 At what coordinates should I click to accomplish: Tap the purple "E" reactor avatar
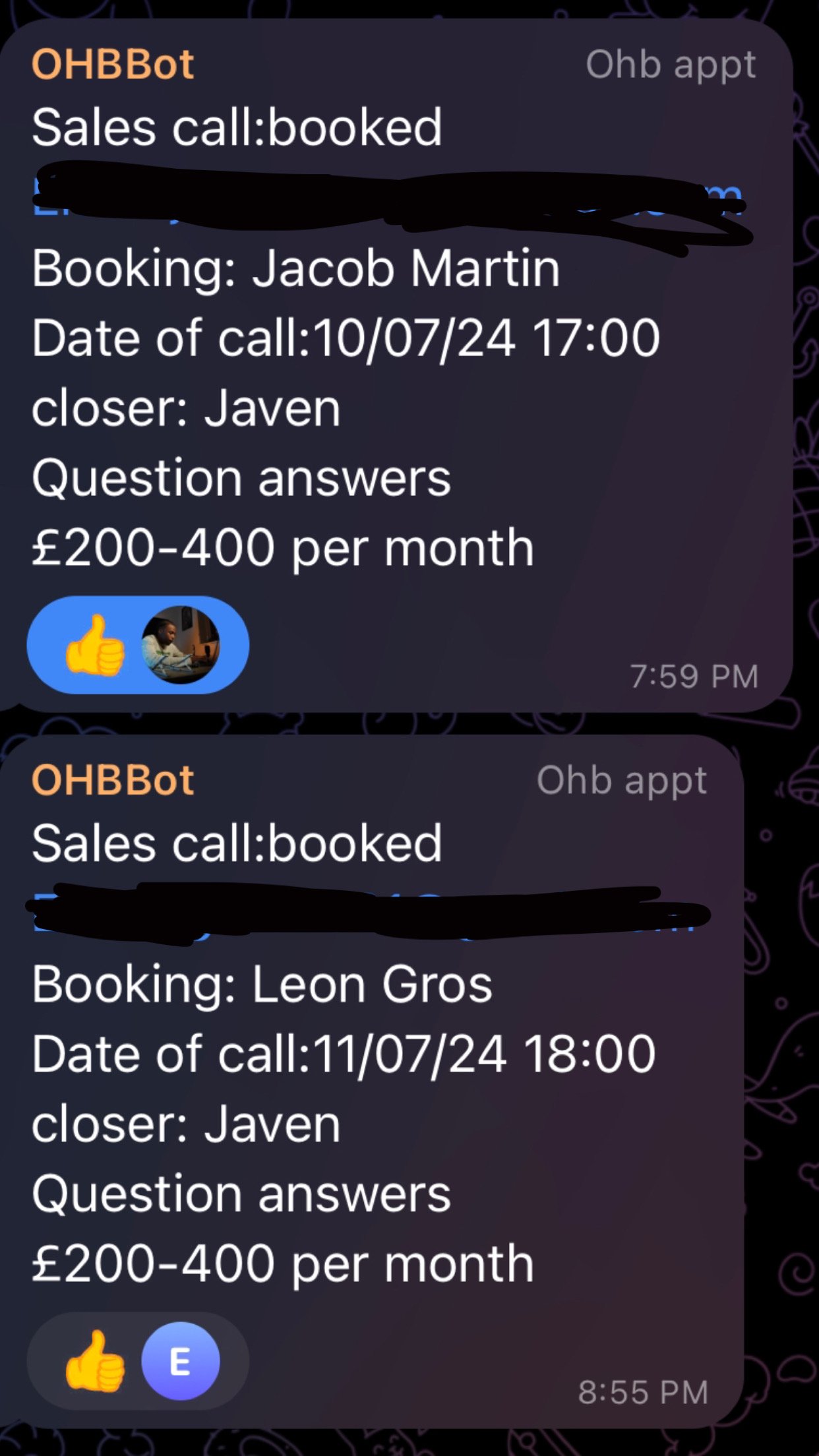(x=181, y=1361)
